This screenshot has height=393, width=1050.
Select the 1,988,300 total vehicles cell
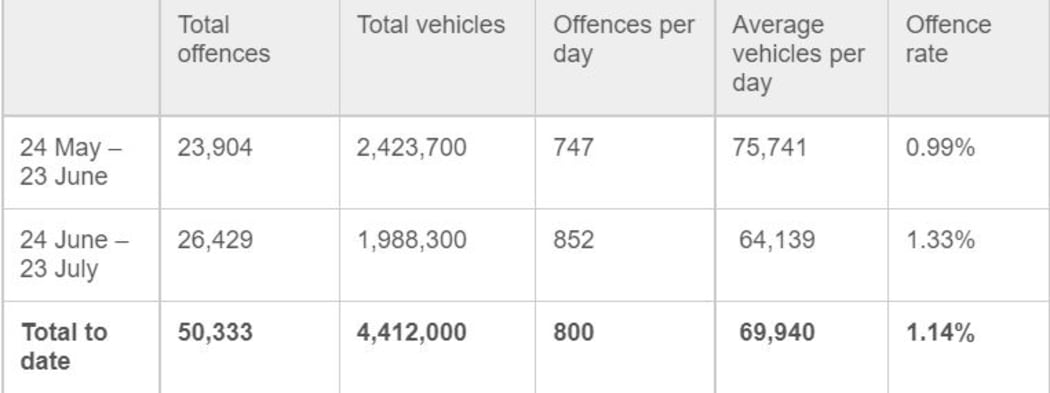pos(411,240)
